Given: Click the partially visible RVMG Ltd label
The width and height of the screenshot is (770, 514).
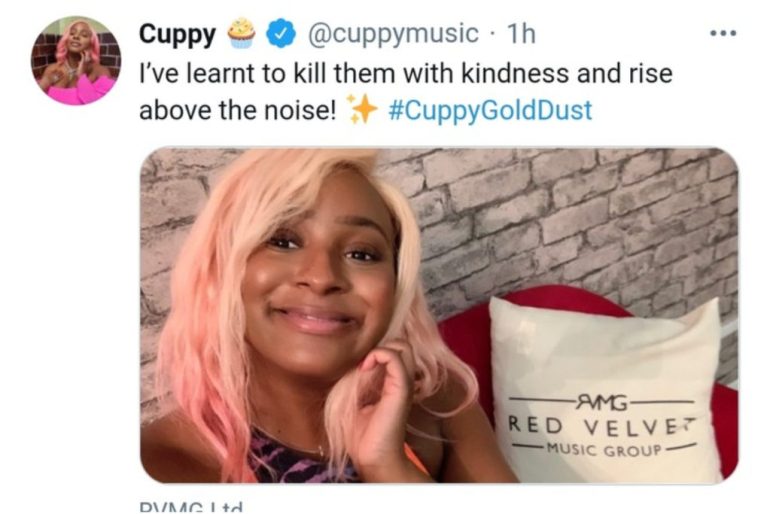Looking at the screenshot, I should pos(191,507).
